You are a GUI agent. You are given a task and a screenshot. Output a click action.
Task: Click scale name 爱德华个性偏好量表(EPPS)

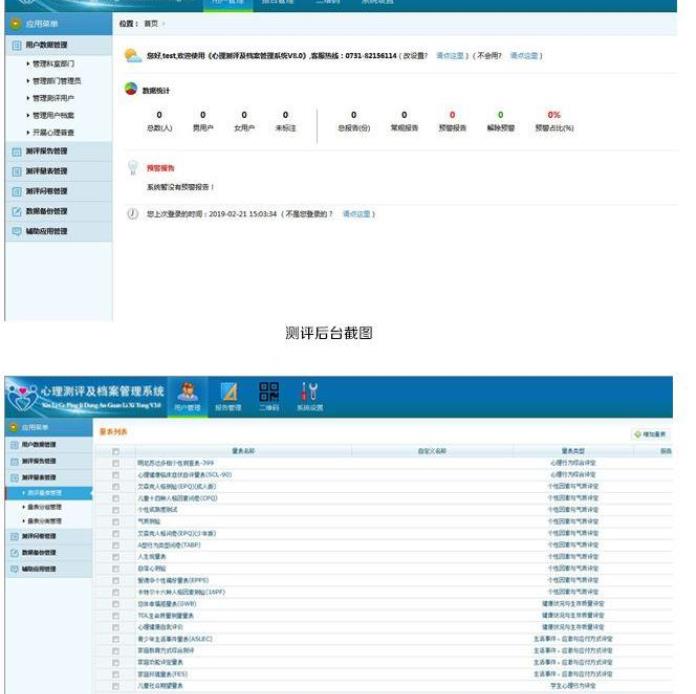pyautogui.click(x=173, y=580)
